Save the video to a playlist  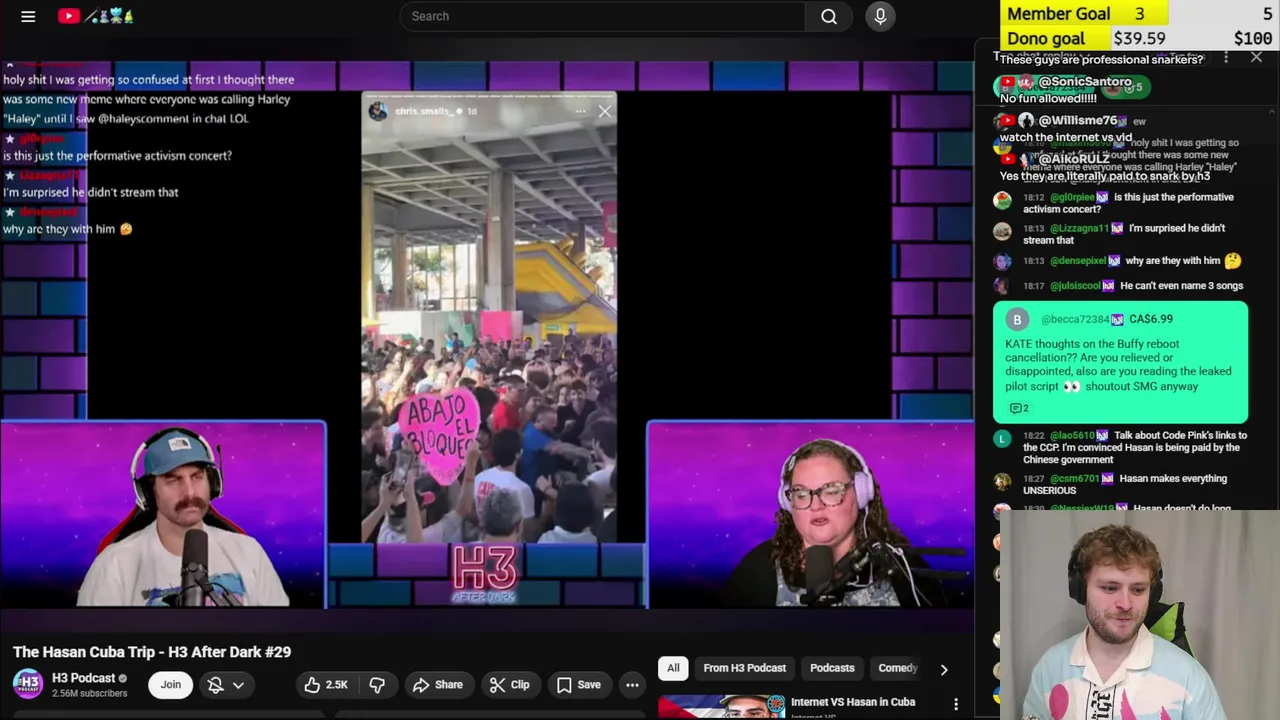(x=578, y=685)
